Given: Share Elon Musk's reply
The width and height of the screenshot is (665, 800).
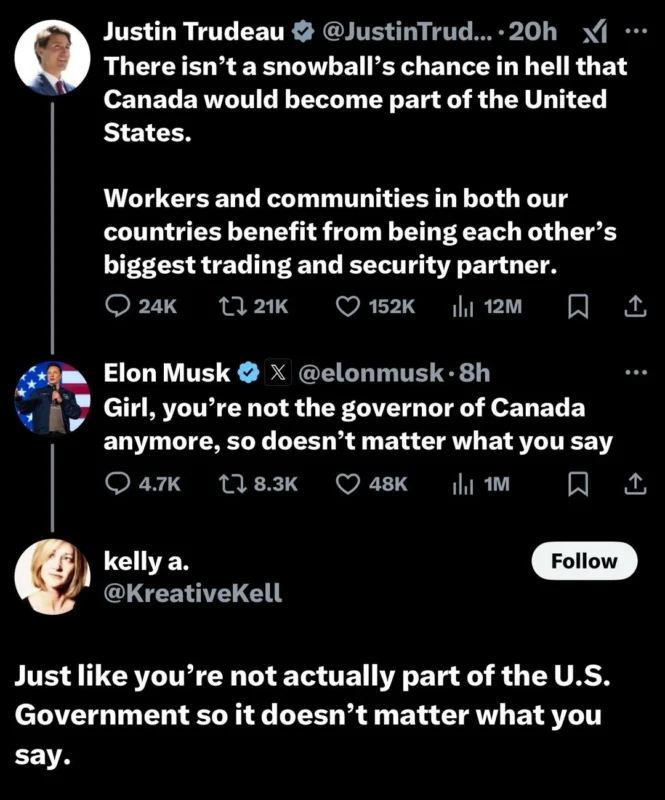Looking at the screenshot, I should click(x=634, y=484).
